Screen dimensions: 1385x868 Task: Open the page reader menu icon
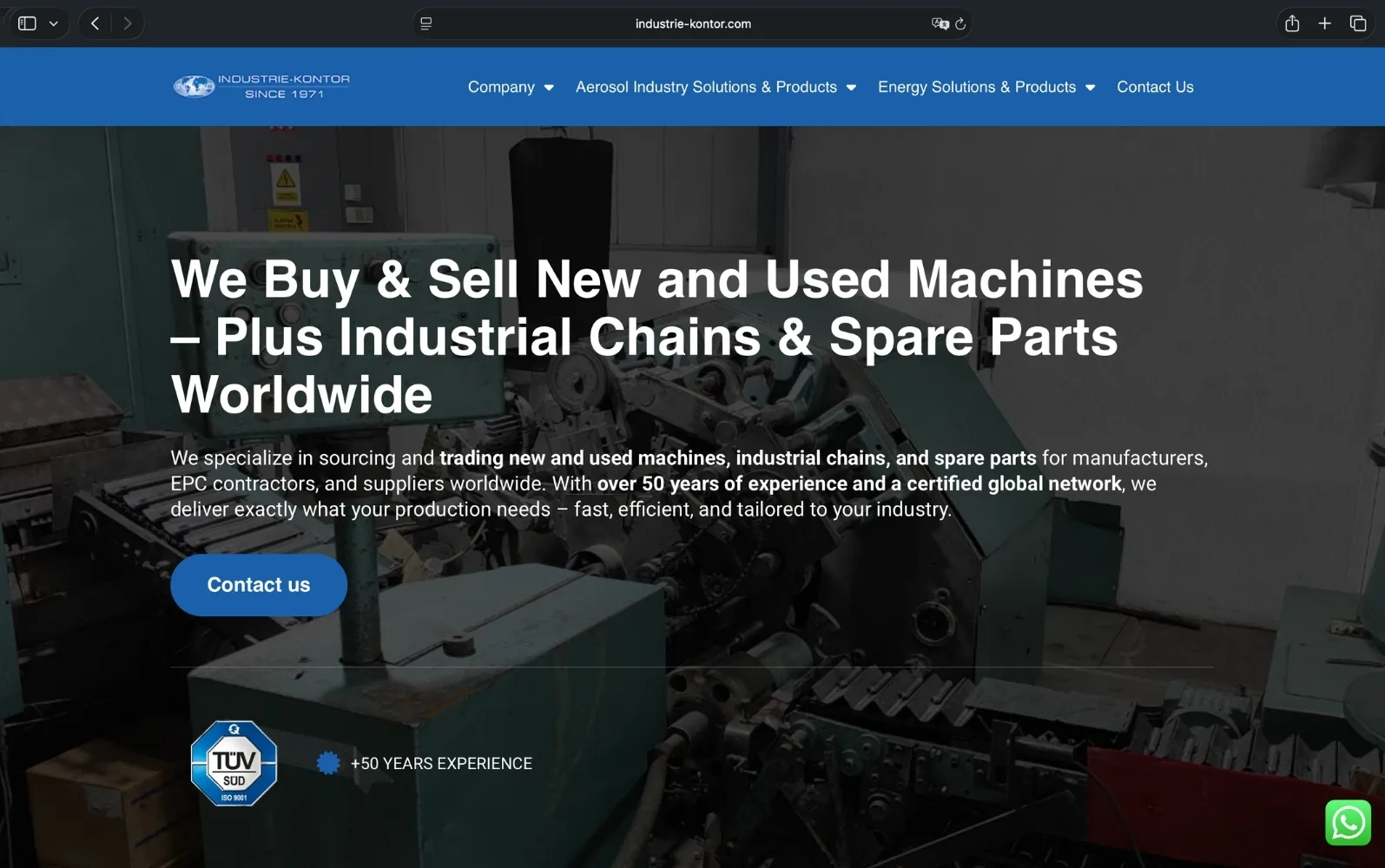pyautogui.click(x=426, y=23)
